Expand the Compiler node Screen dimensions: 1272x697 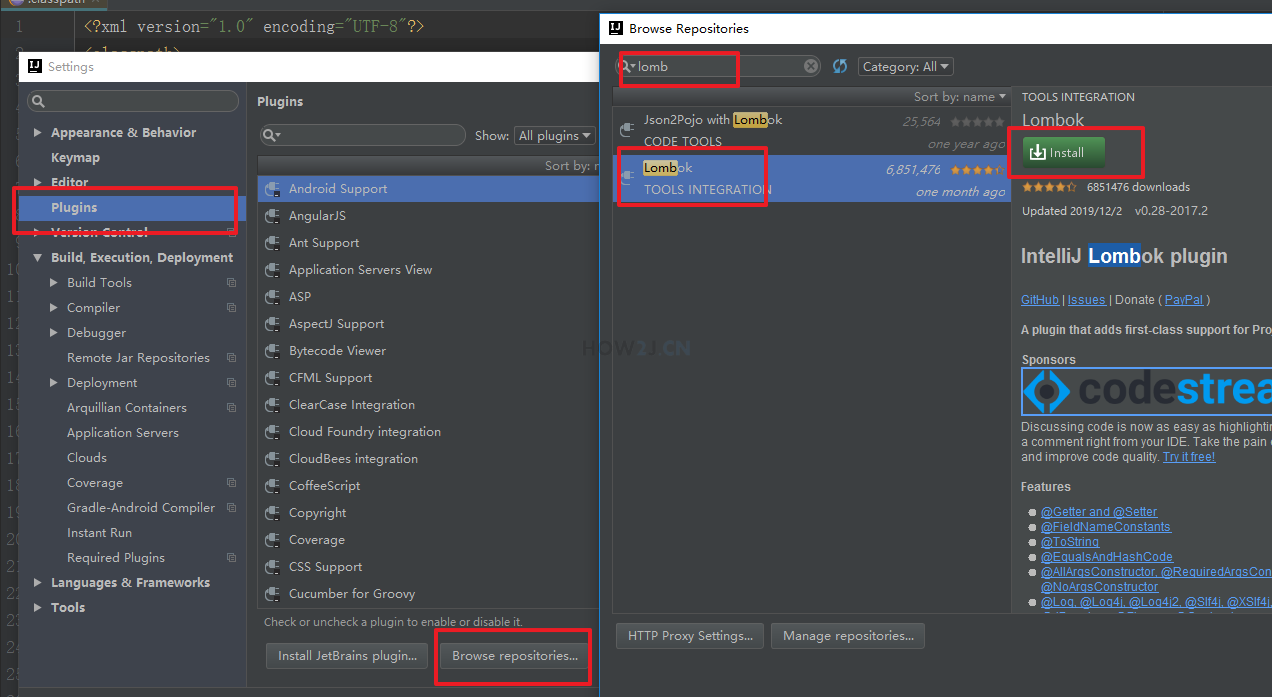tap(54, 308)
